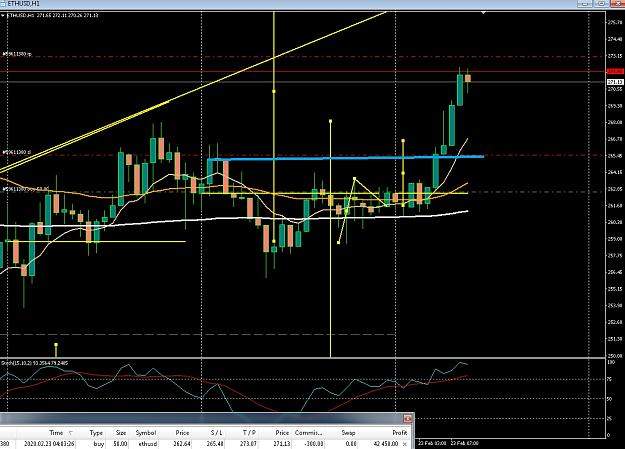Sort orders by Size column
The height and width of the screenshot is (449, 625).
tap(121, 433)
